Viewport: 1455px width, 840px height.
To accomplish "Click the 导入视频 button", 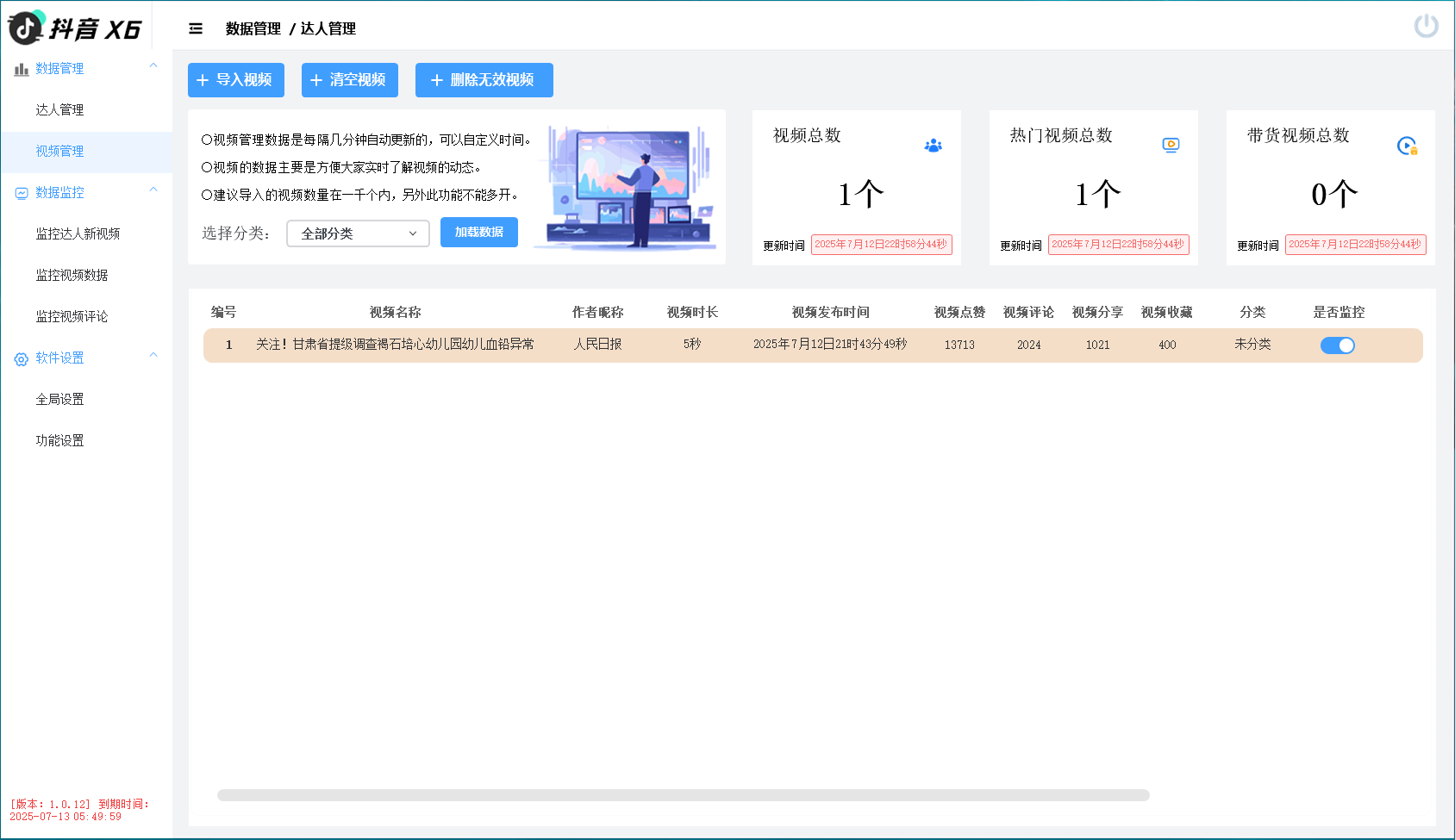I will point(236,80).
